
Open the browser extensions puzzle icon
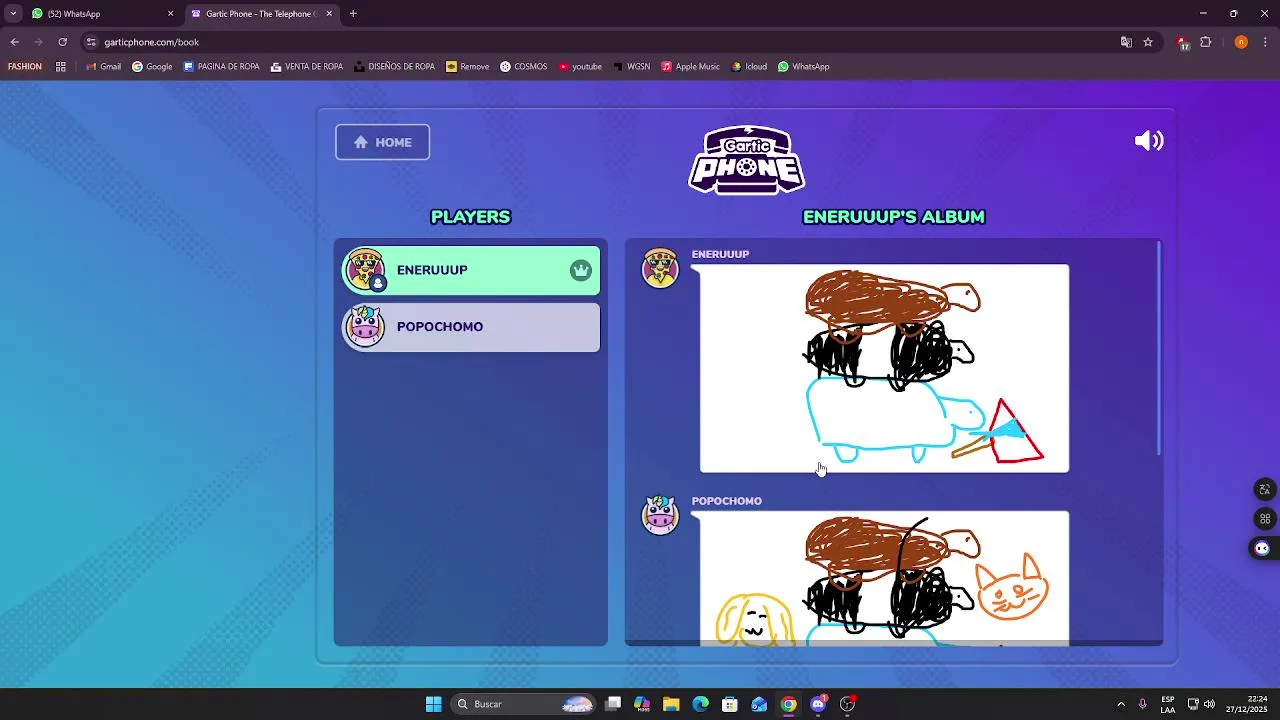click(1205, 42)
